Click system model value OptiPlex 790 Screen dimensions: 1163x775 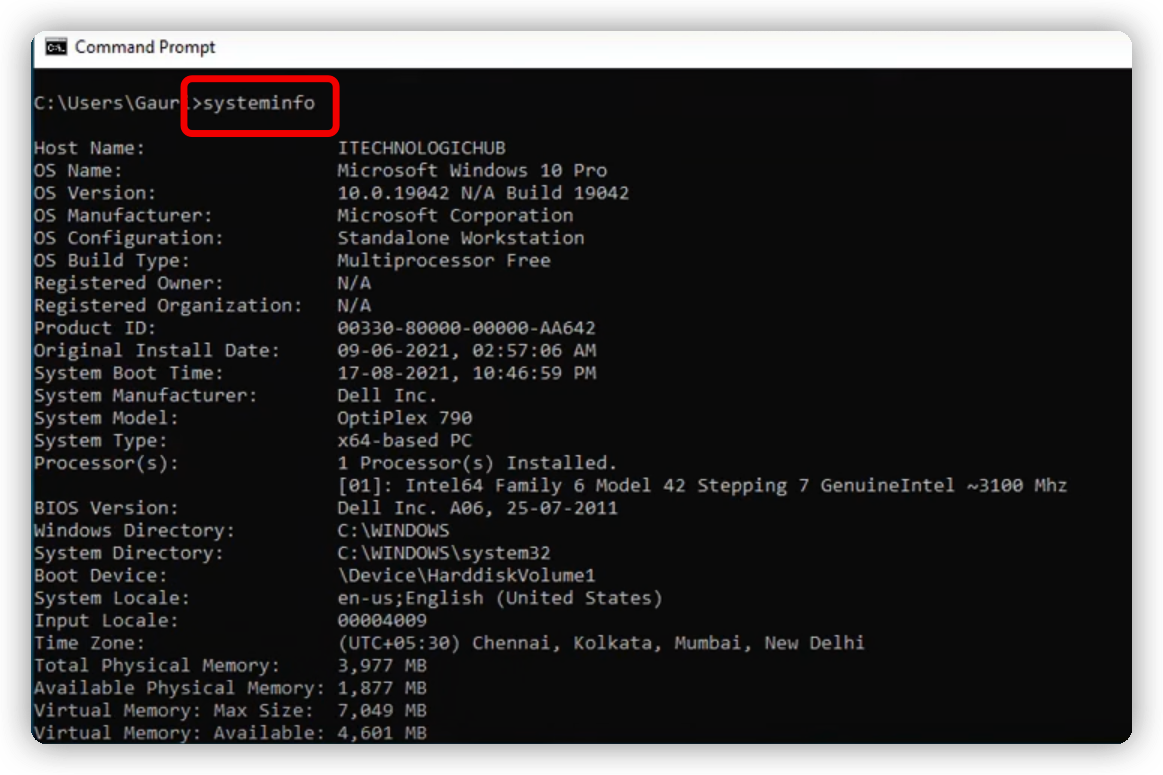pos(404,418)
